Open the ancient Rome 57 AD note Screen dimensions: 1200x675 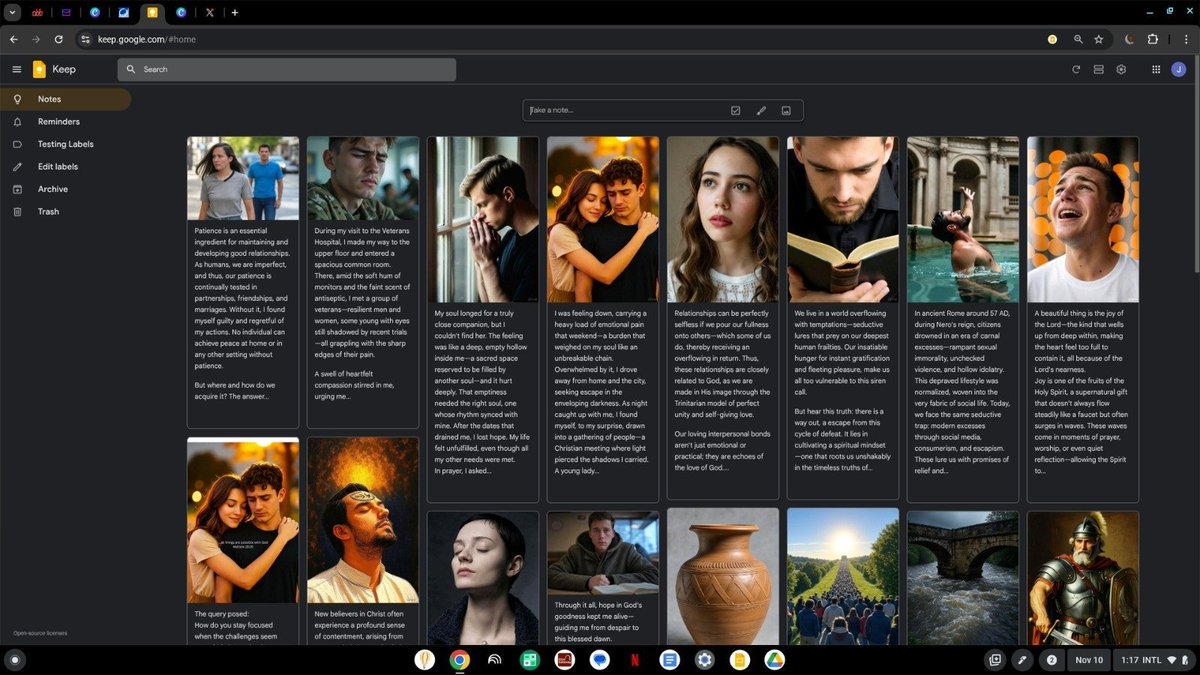[x=963, y=319]
